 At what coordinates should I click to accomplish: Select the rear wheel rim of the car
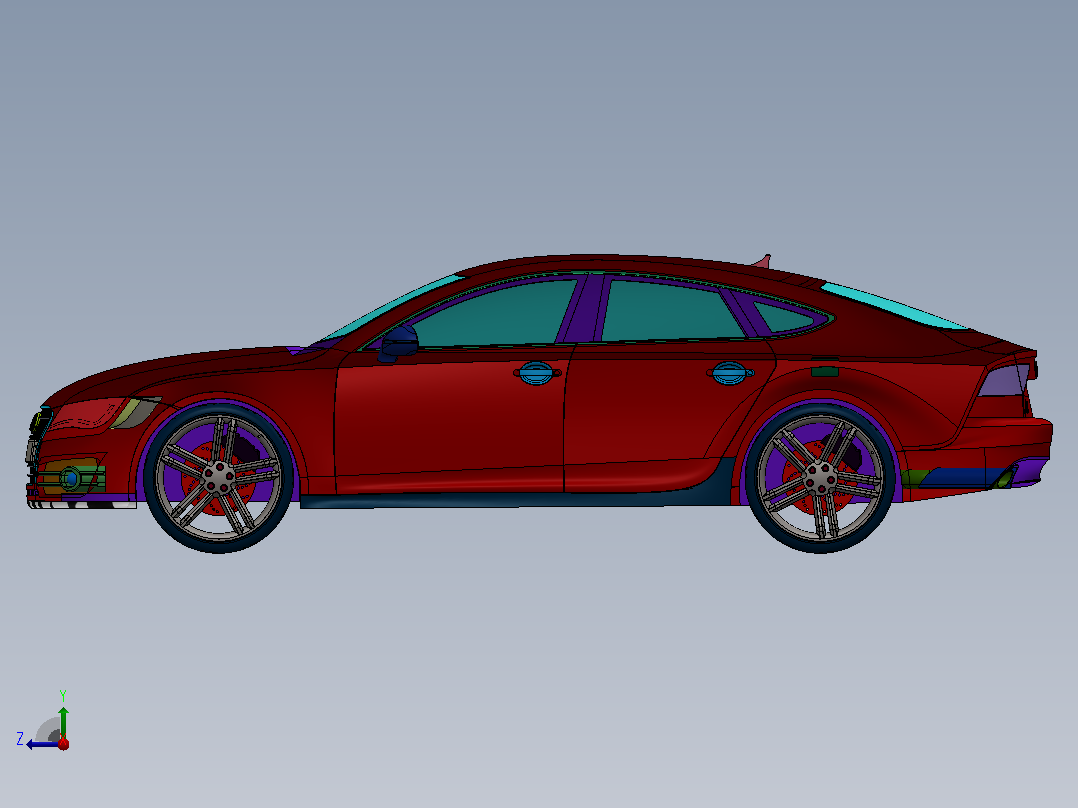pos(820,478)
